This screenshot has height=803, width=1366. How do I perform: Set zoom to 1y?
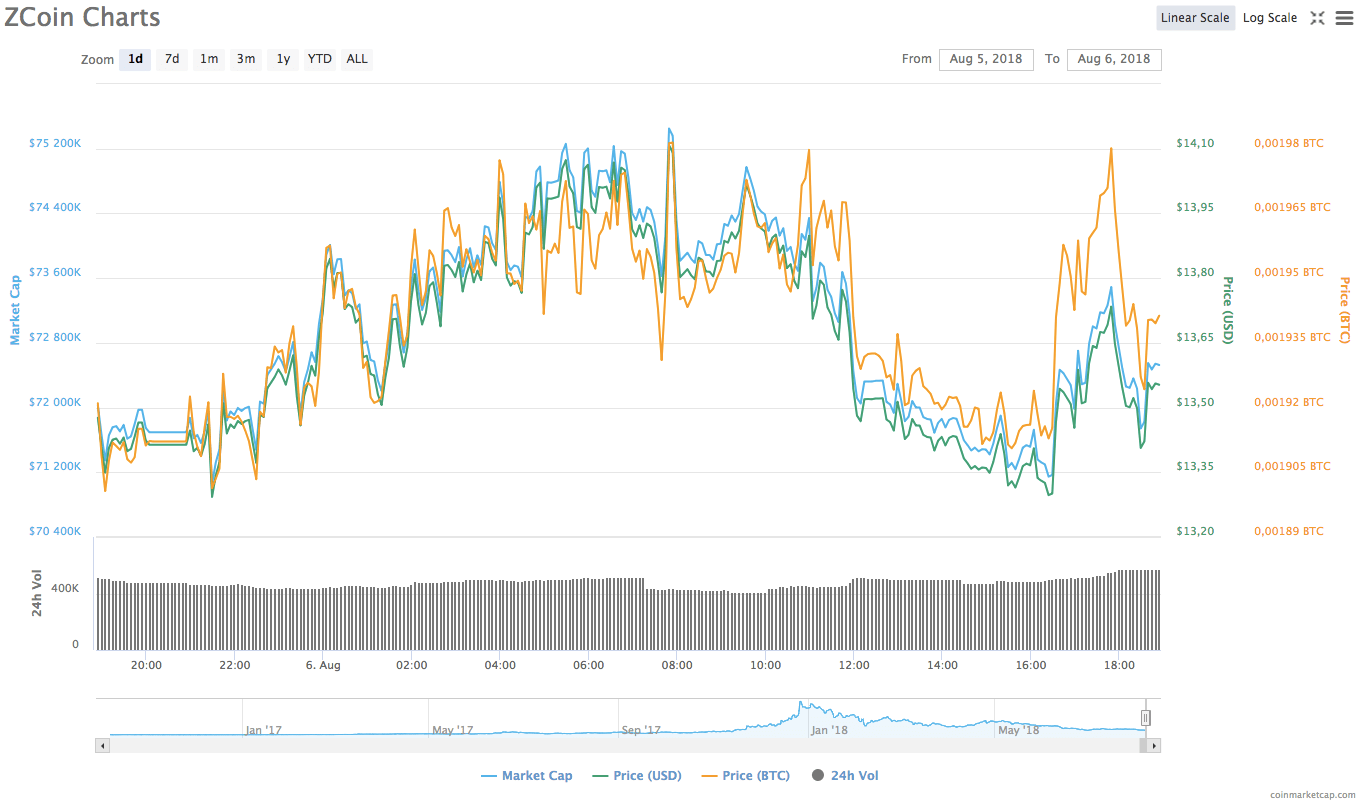pos(283,59)
